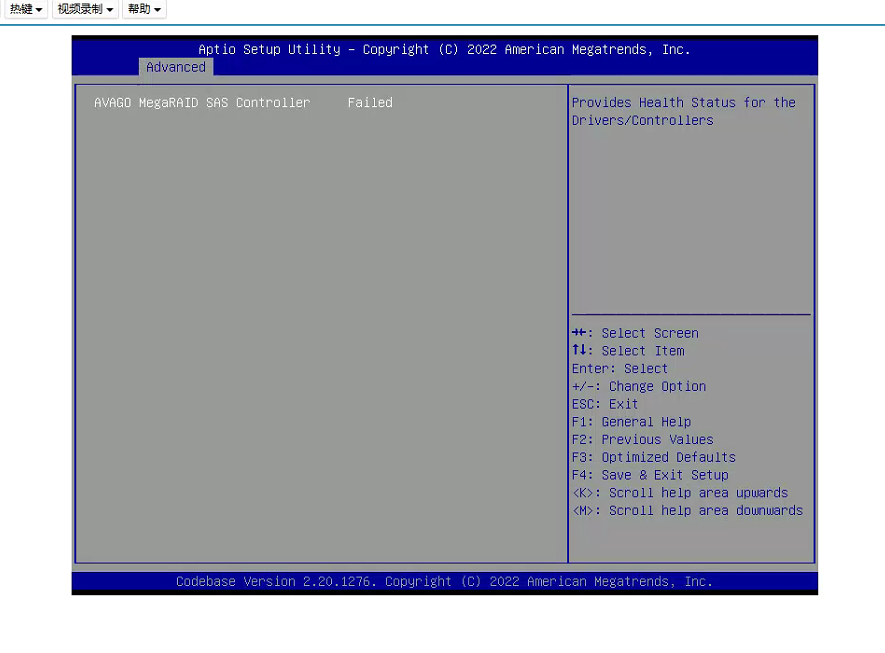Click the Select Screen key hint
The width and height of the screenshot is (885, 653).
636,333
